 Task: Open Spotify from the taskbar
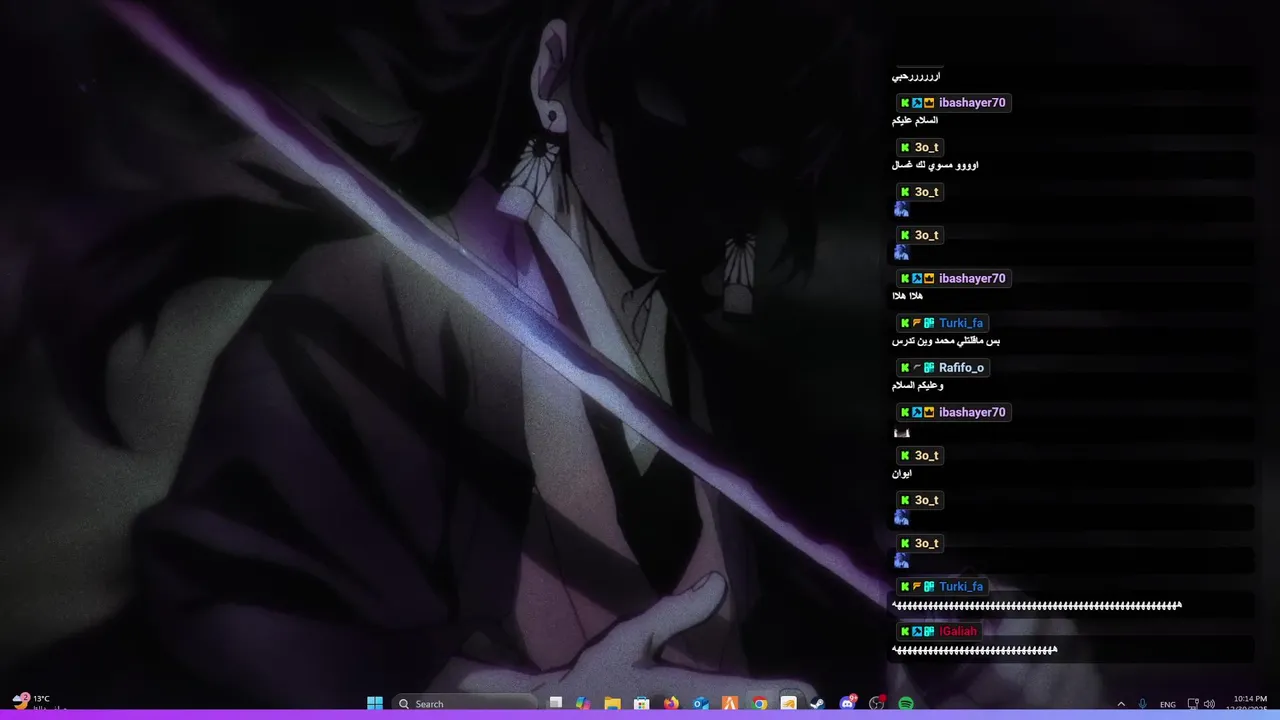[x=906, y=703]
